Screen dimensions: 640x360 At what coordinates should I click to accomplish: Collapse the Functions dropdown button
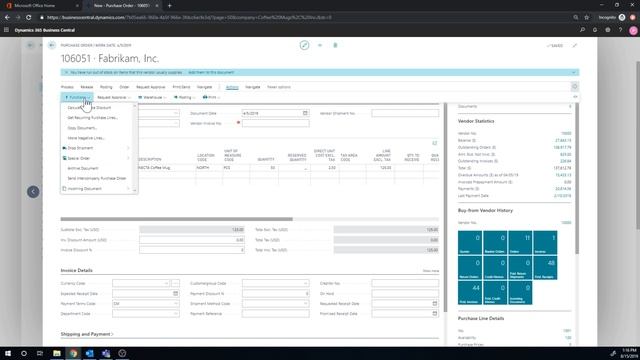77,97
